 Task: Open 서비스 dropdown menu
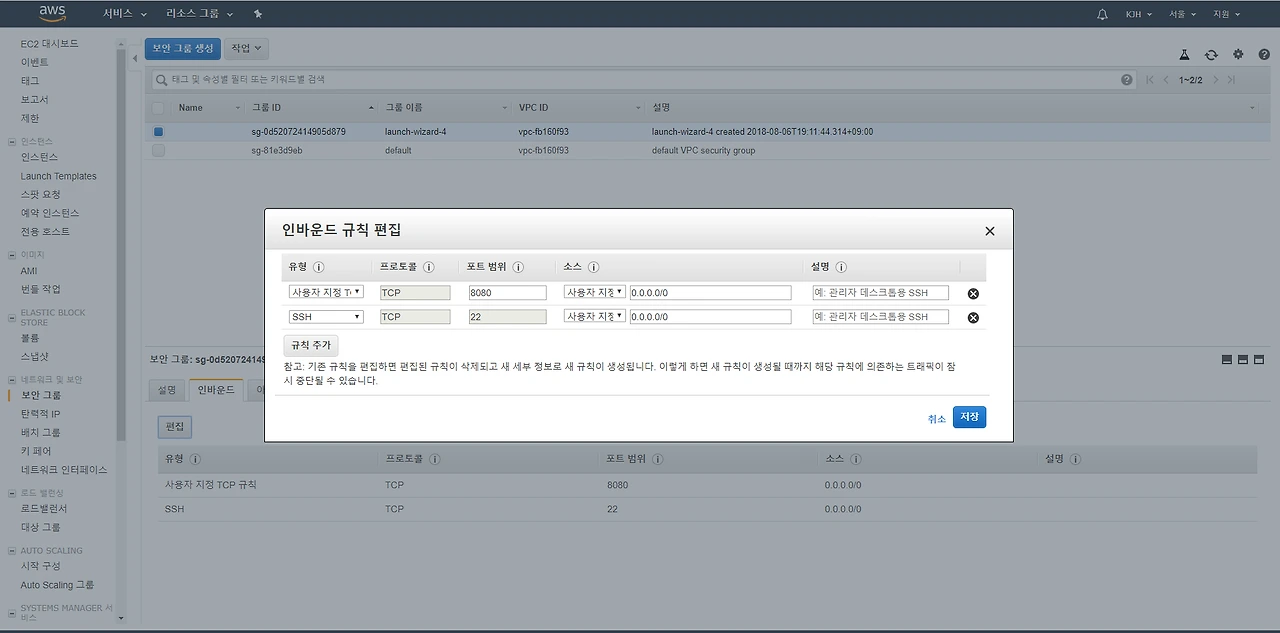[x=125, y=14]
